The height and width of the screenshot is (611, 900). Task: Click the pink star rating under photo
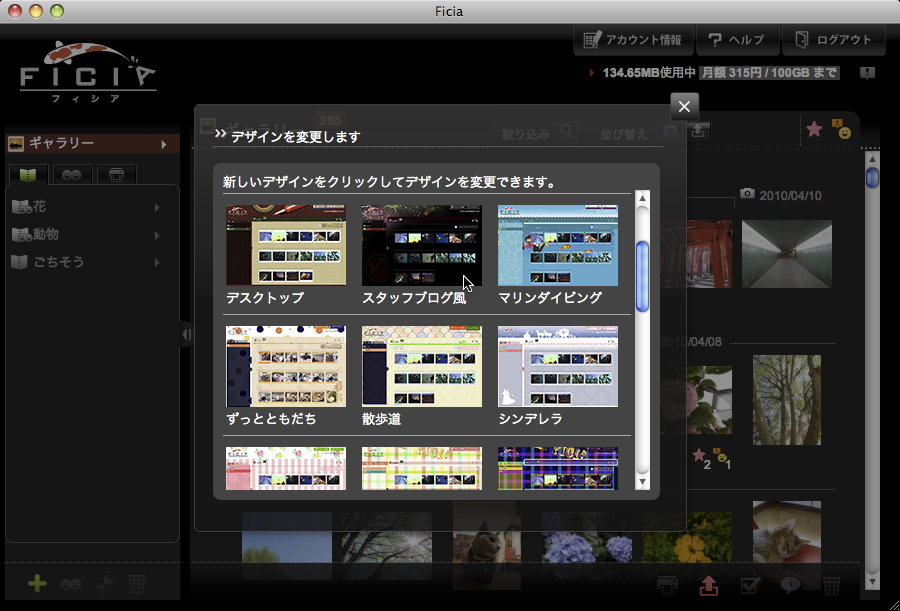(701, 458)
